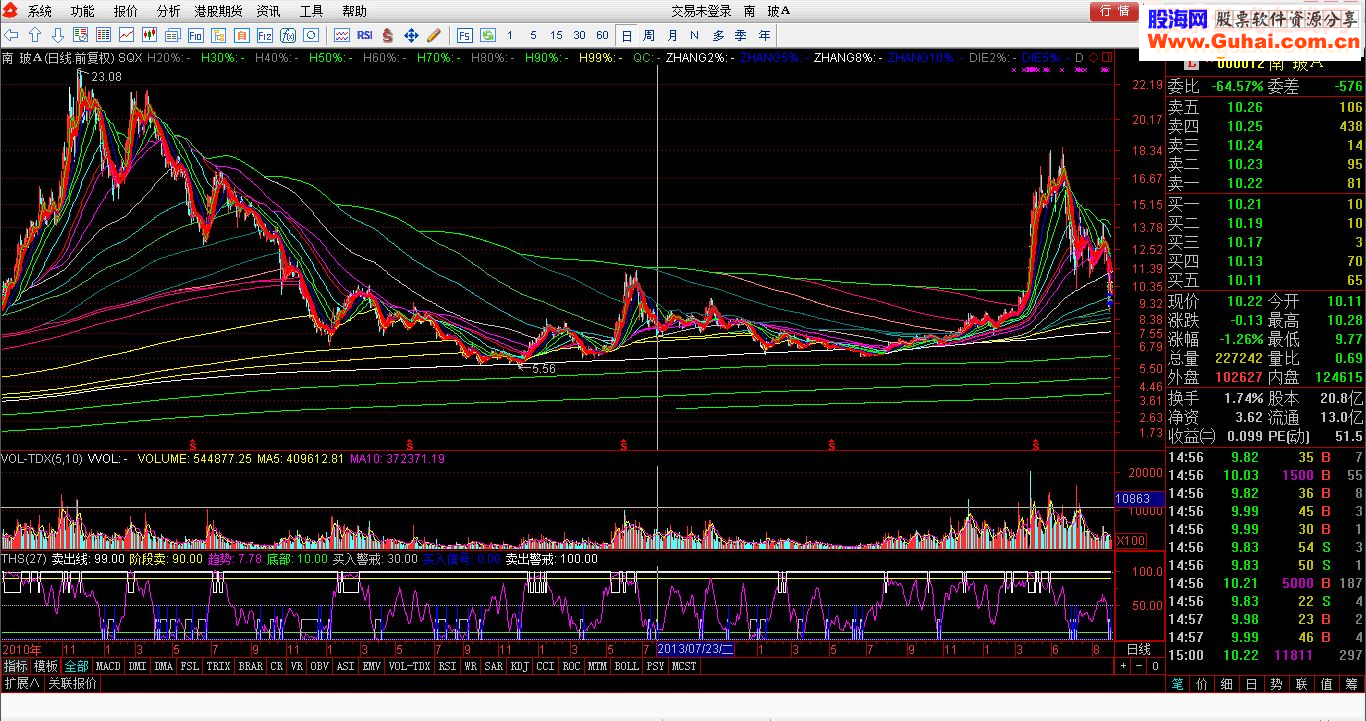Click the RSI indicator toolbar icon

tap(365, 35)
